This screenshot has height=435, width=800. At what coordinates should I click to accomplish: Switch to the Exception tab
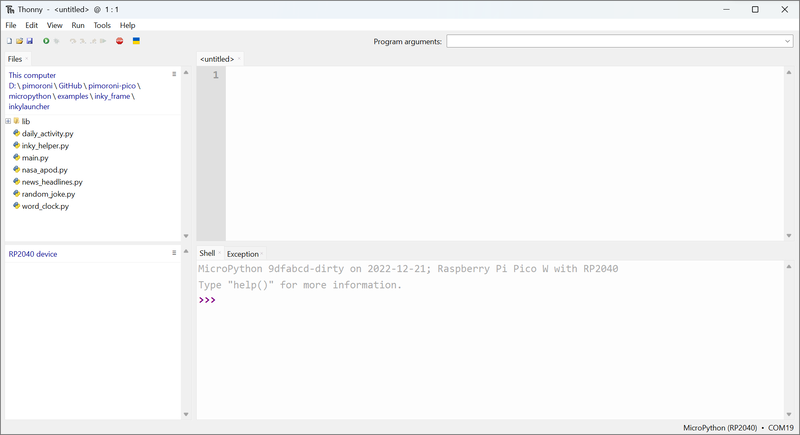click(x=242, y=254)
